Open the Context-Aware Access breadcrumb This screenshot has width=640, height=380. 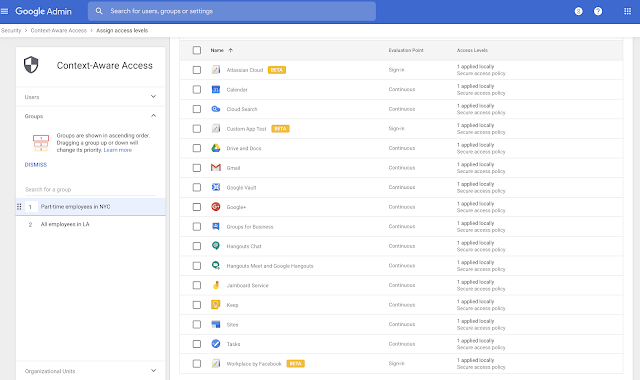coord(59,31)
